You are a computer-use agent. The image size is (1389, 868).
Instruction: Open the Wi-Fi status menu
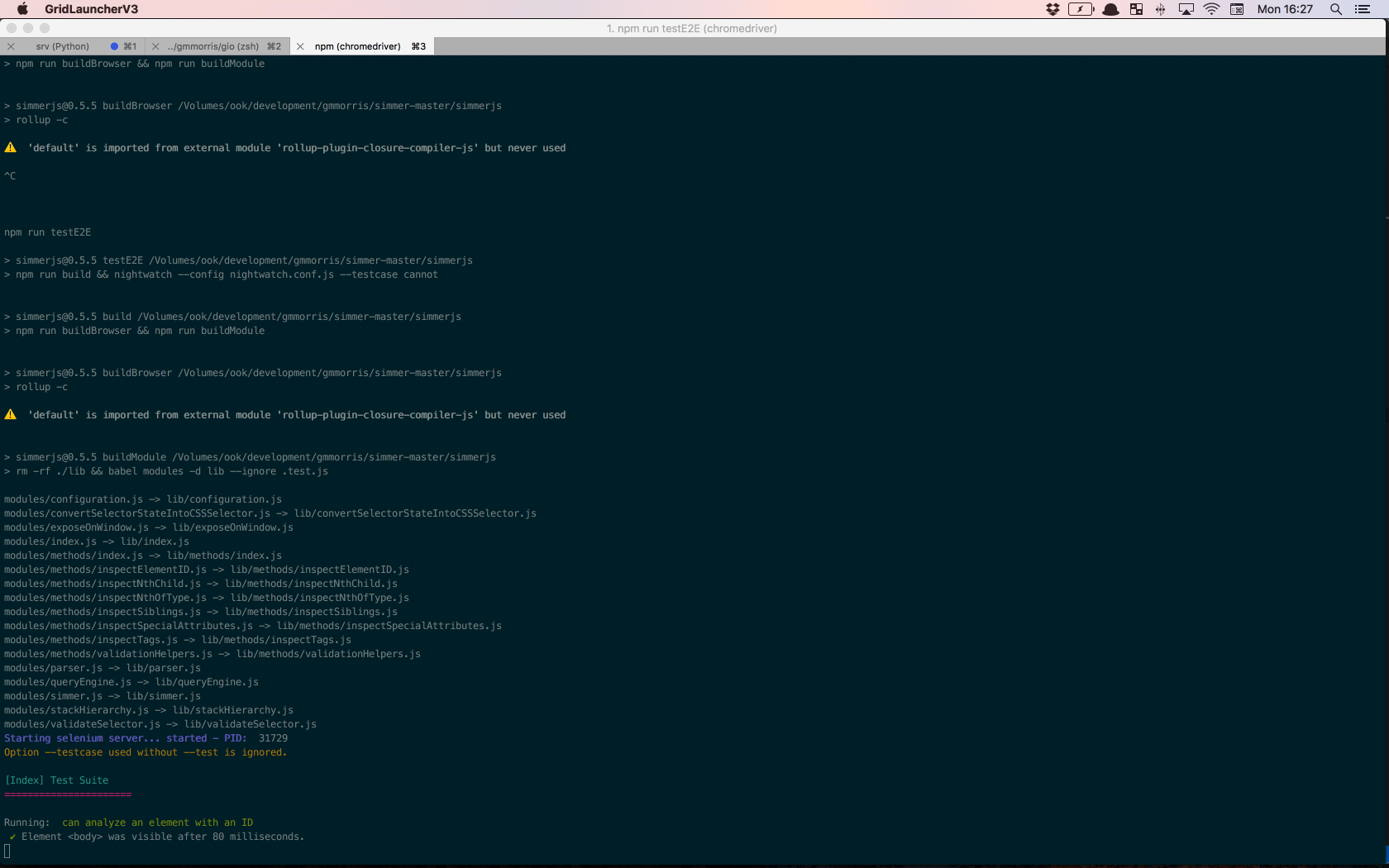[x=1211, y=9]
